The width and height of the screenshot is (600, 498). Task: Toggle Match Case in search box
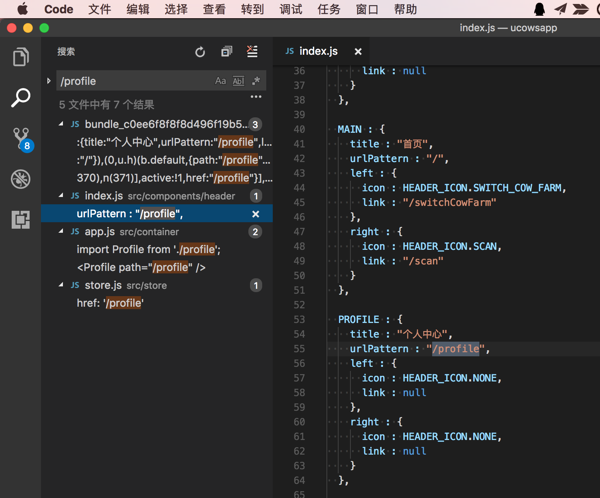pyautogui.click(x=221, y=81)
